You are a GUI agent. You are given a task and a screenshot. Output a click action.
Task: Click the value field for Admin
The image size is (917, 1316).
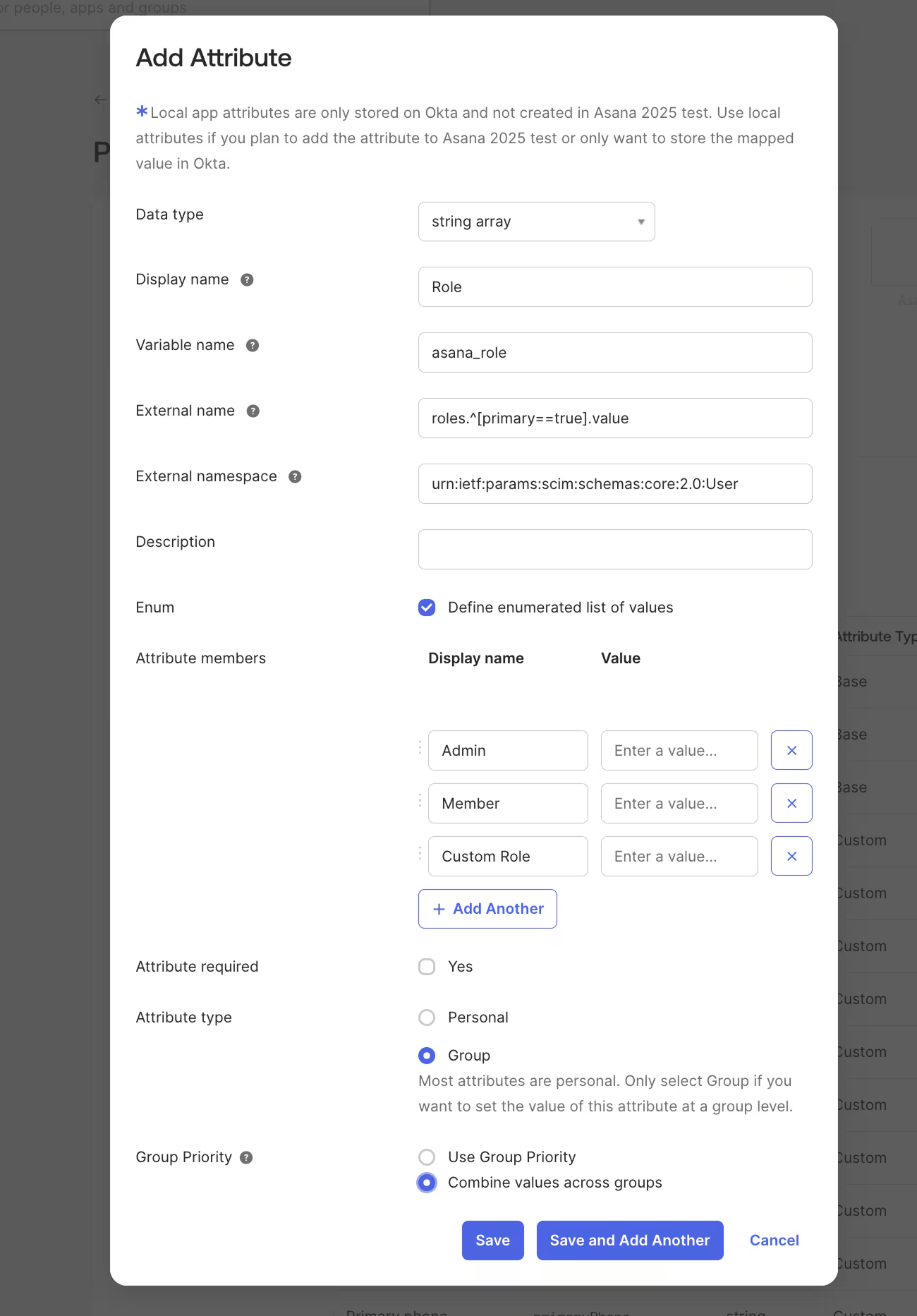[x=679, y=751]
